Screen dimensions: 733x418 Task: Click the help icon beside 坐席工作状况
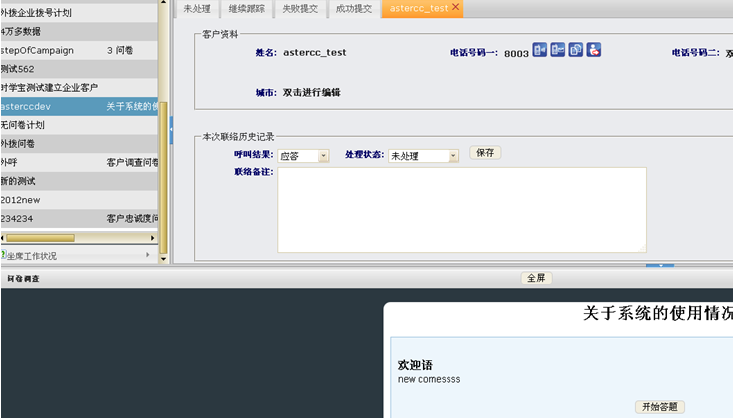pos(4,256)
